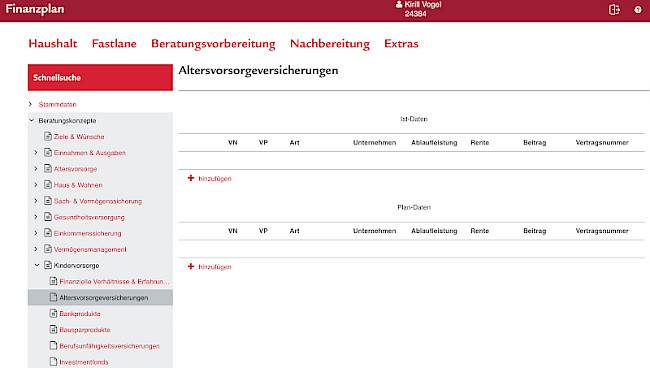650x368 pixels.
Task: Expand the Einkommenssicherung node
Action: click(x=36, y=233)
